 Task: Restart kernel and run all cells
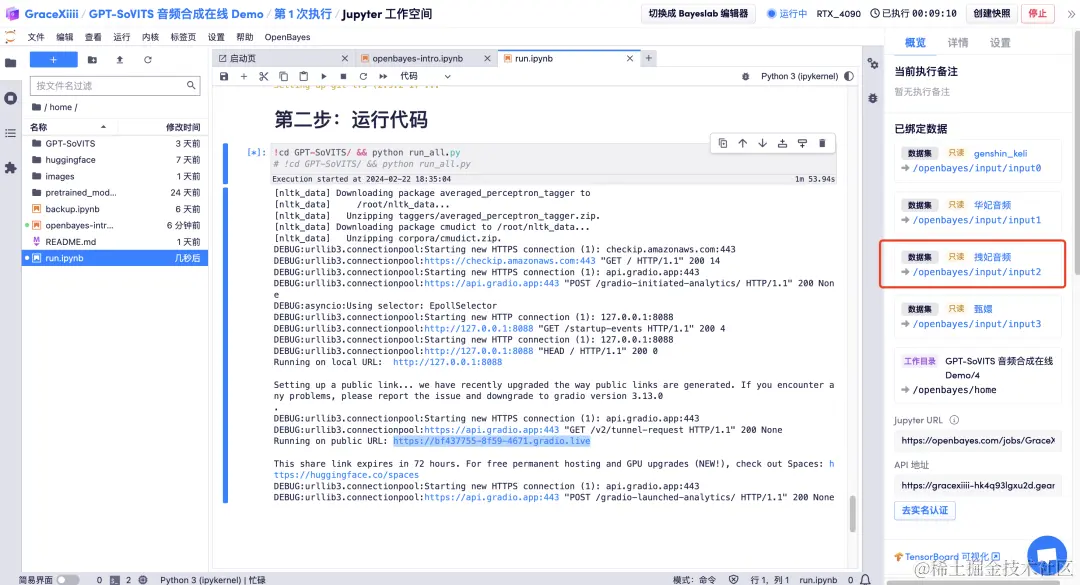point(383,76)
